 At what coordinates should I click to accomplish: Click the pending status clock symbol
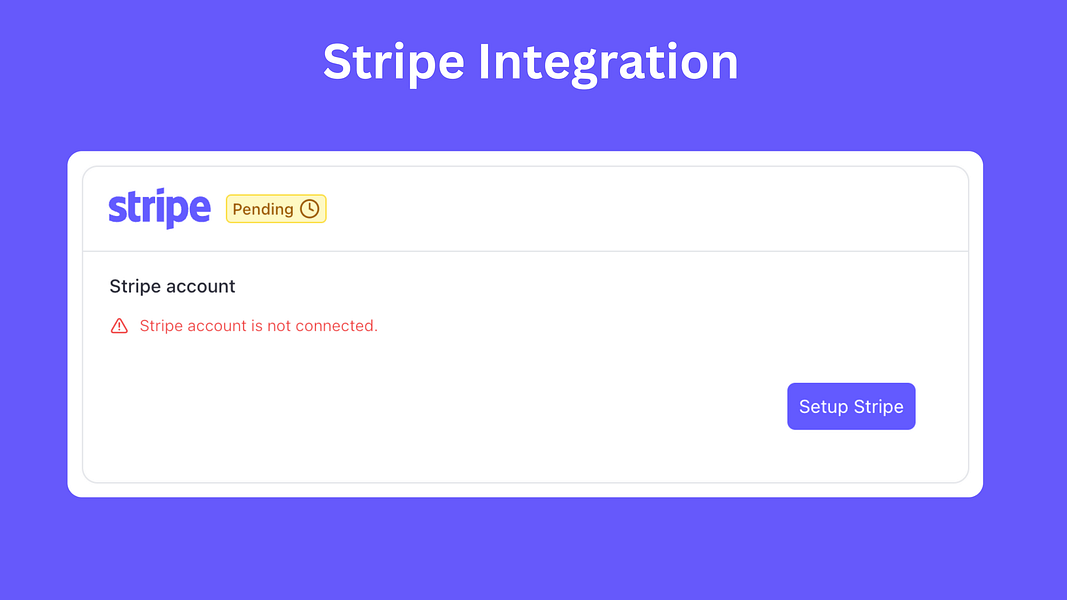coord(310,209)
